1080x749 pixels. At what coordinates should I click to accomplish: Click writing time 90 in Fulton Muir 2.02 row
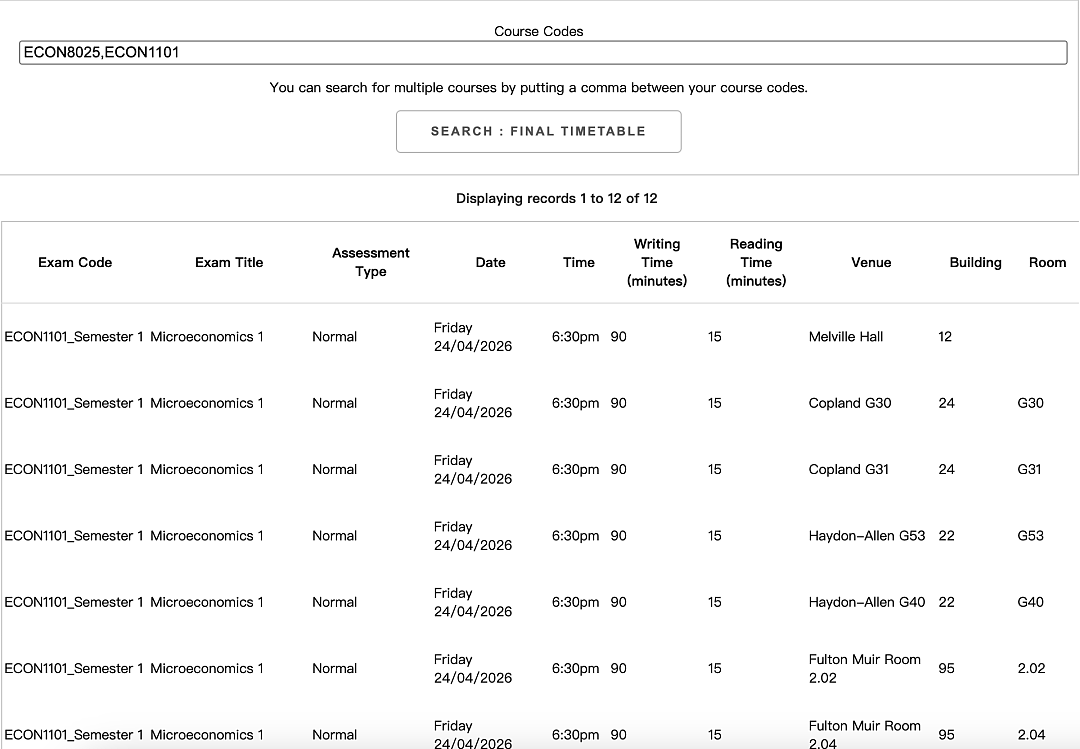click(x=619, y=668)
